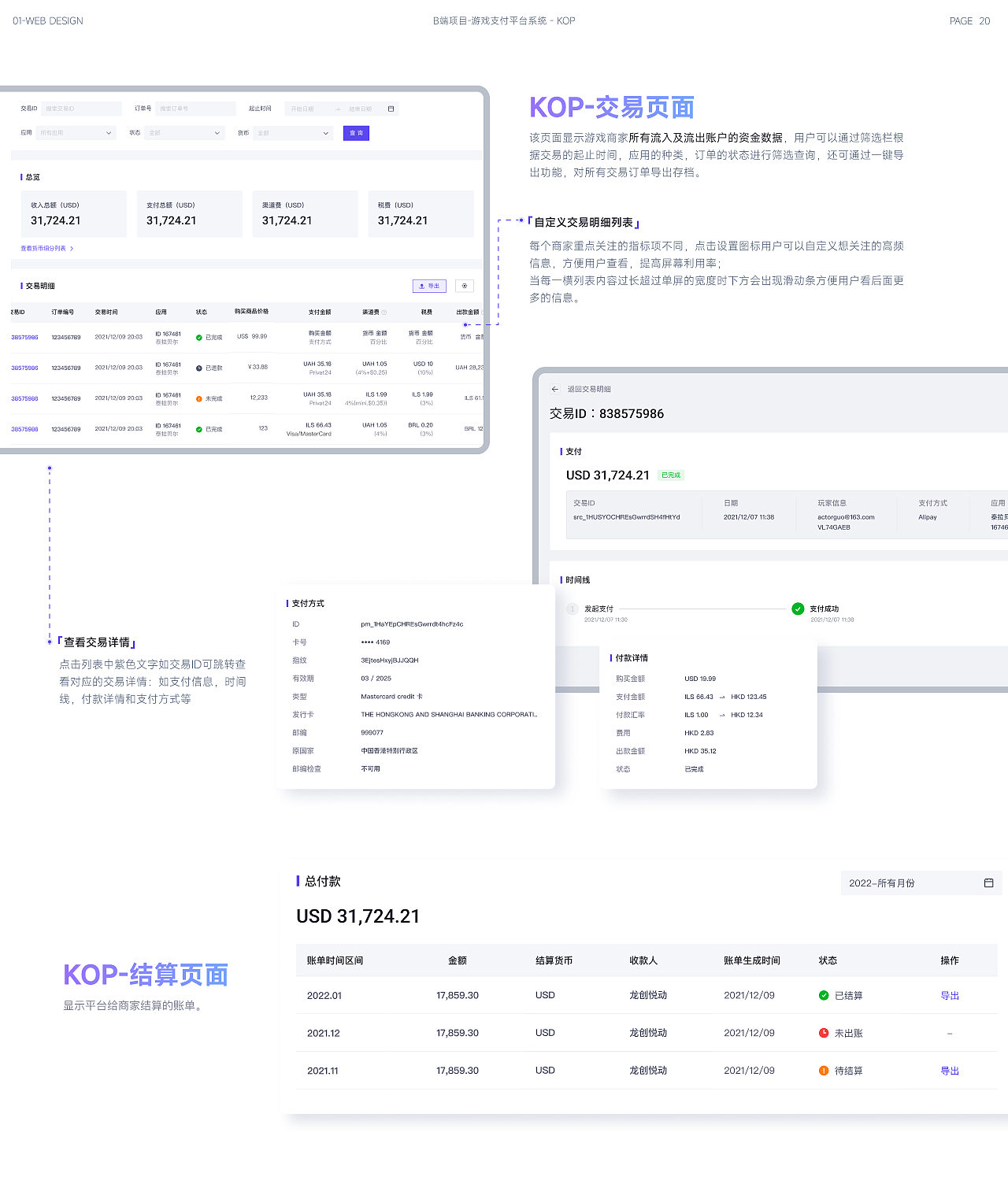Click the green 已完成 tag beside USD 31,724.21
This screenshot has height=1184, width=1008.
pyautogui.click(x=671, y=475)
